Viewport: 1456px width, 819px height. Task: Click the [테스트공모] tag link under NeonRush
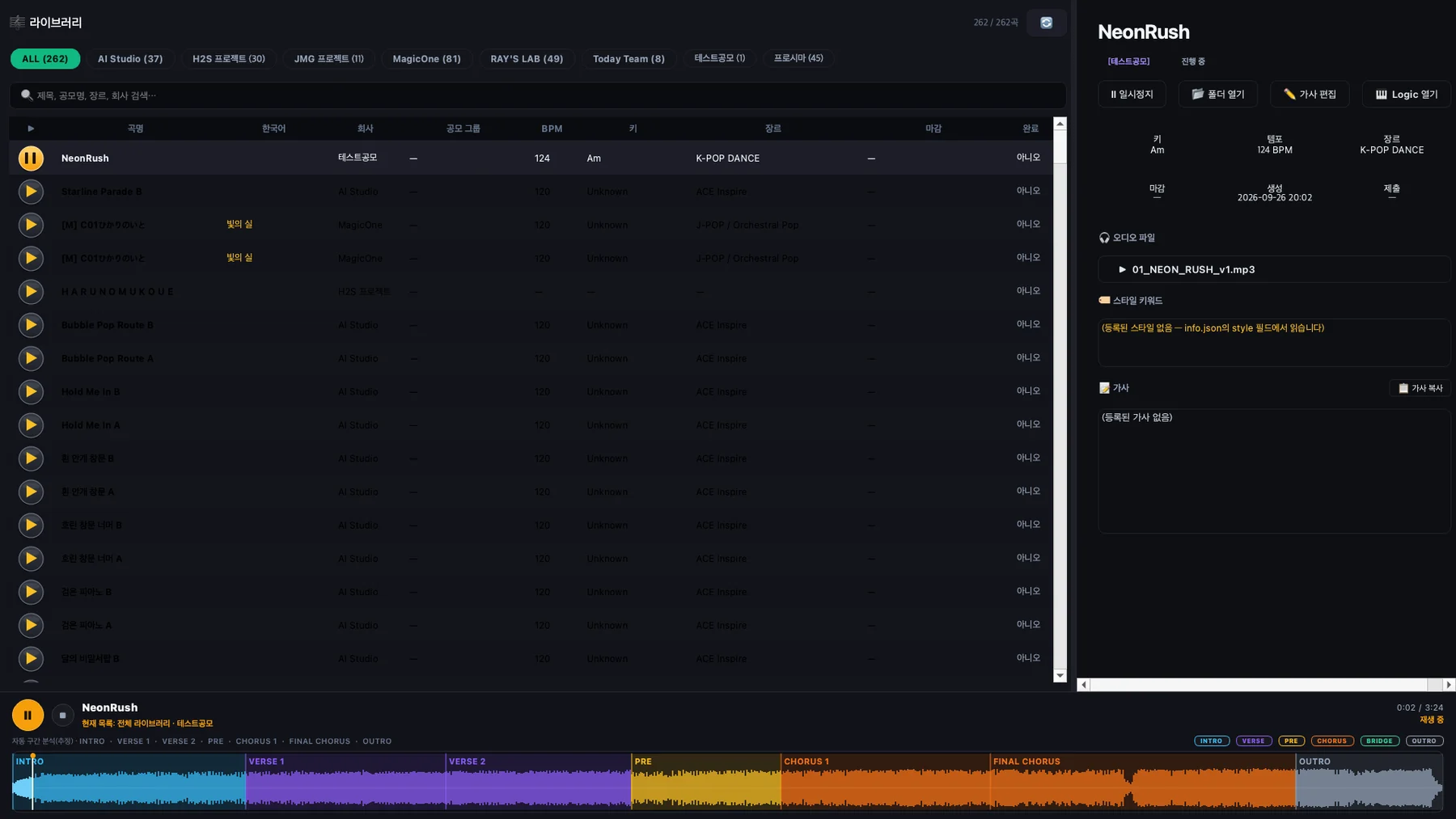tap(1128, 61)
